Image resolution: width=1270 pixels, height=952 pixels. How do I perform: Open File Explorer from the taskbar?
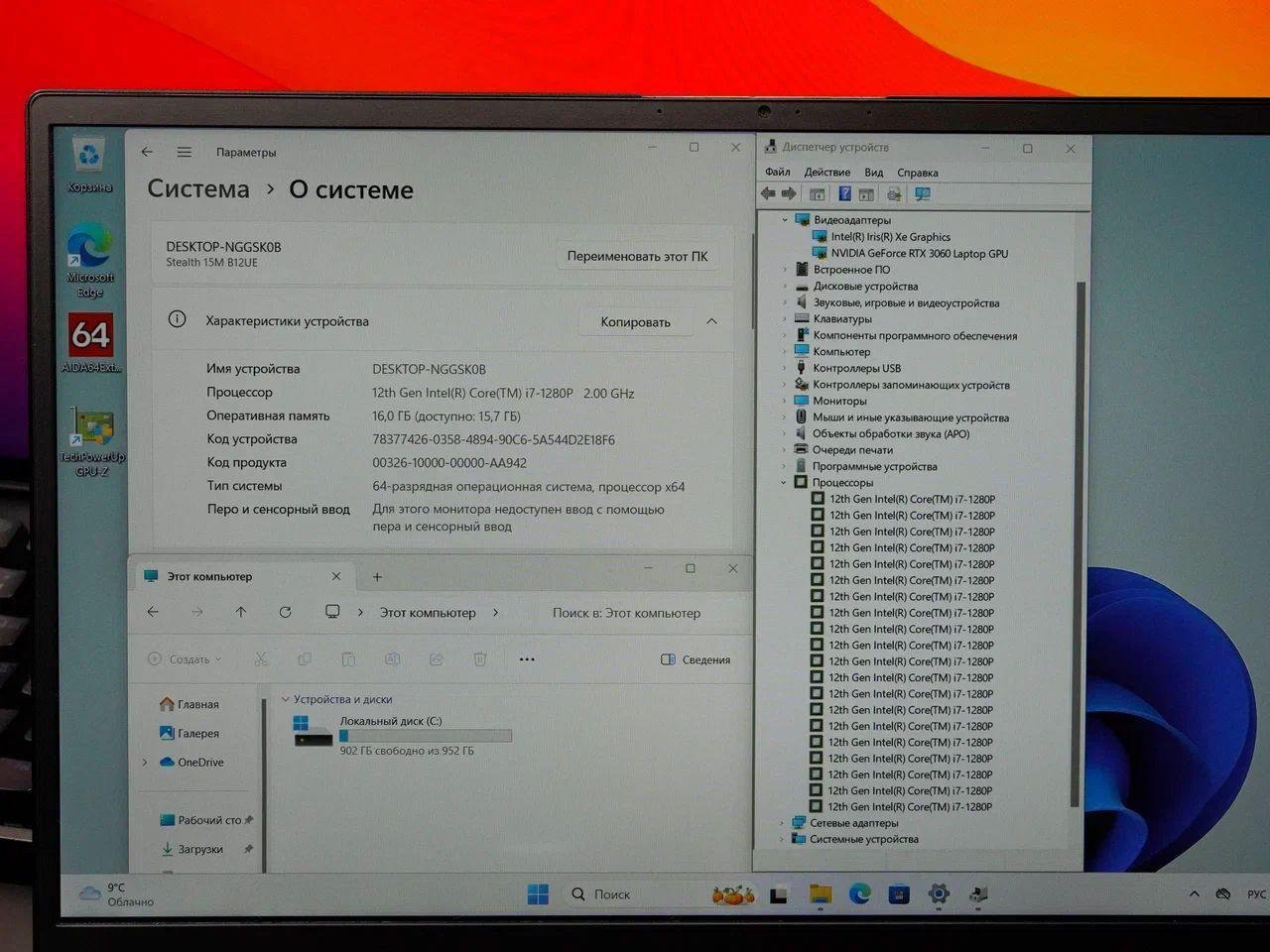820,894
